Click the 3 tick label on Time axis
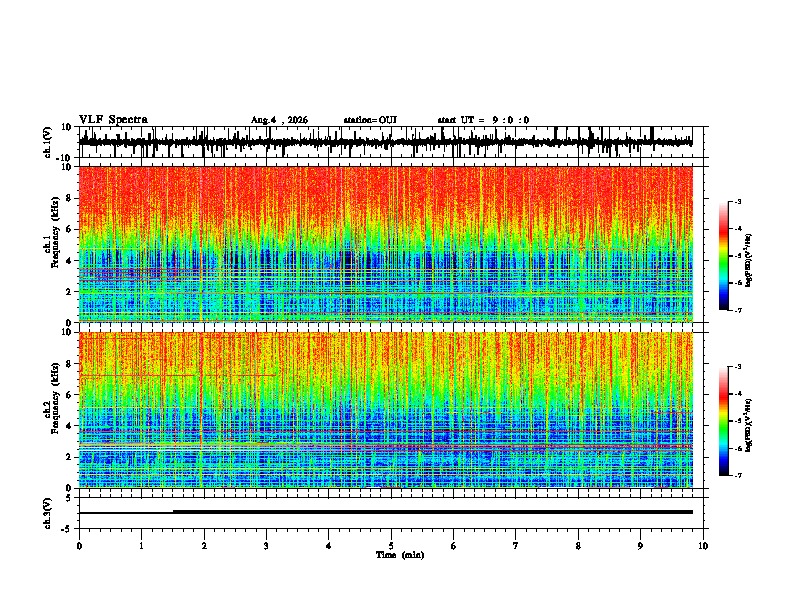 coord(266,546)
